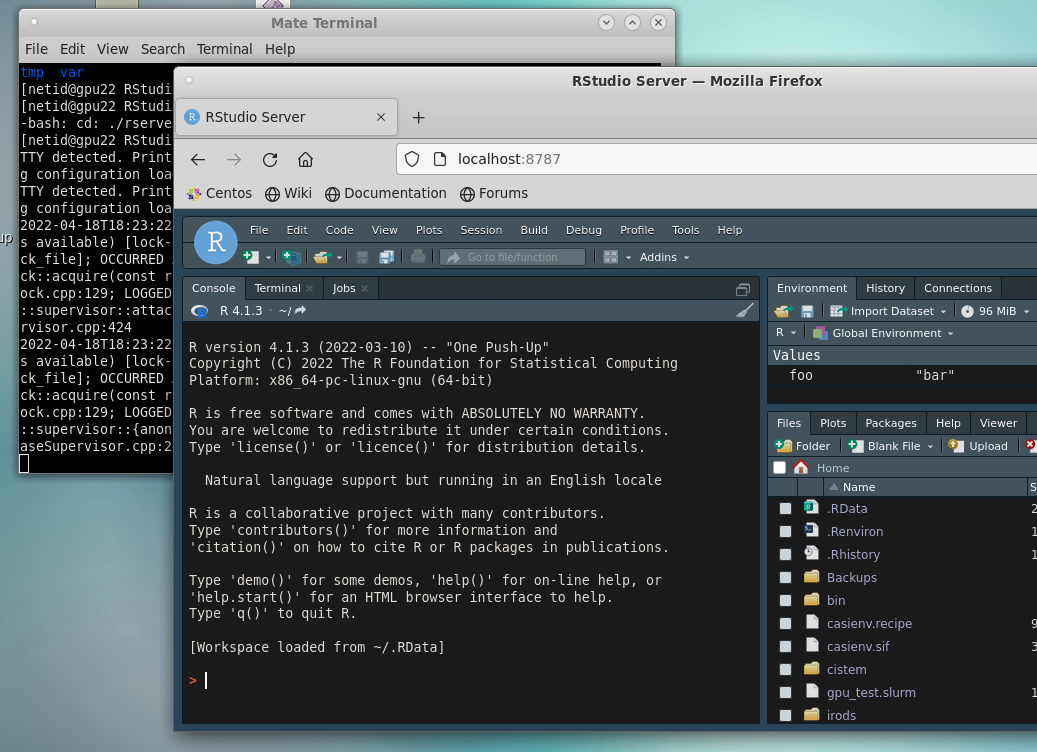The height and width of the screenshot is (752, 1037).
Task: Click the Save all documents icon
Action: point(386,257)
